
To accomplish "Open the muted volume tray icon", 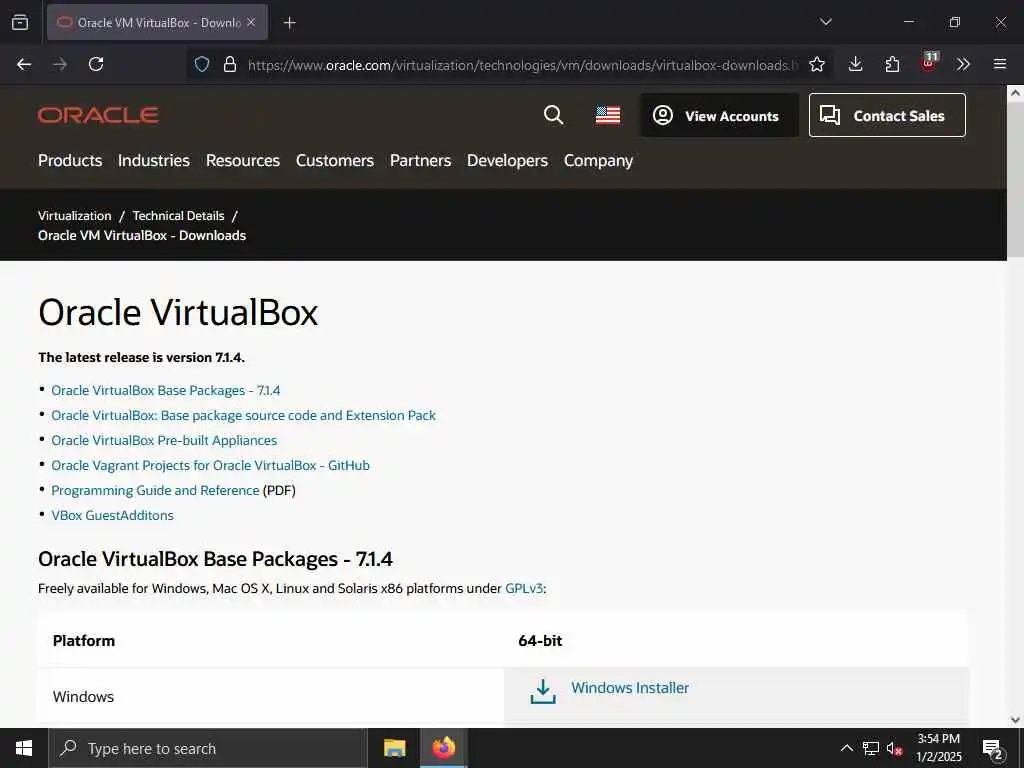I will (x=894, y=749).
